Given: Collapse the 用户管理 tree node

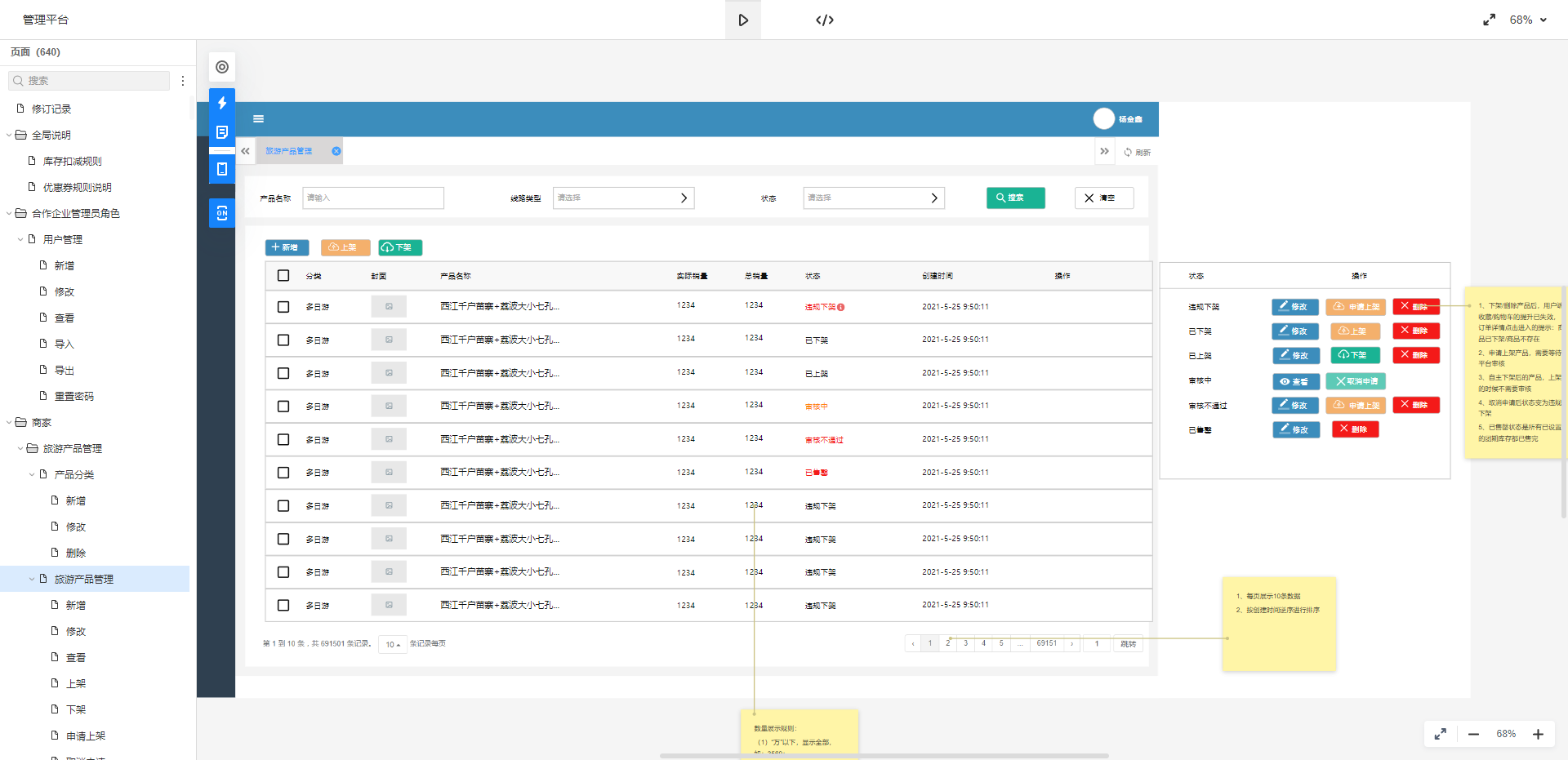Looking at the screenshot, I should 20,240.
